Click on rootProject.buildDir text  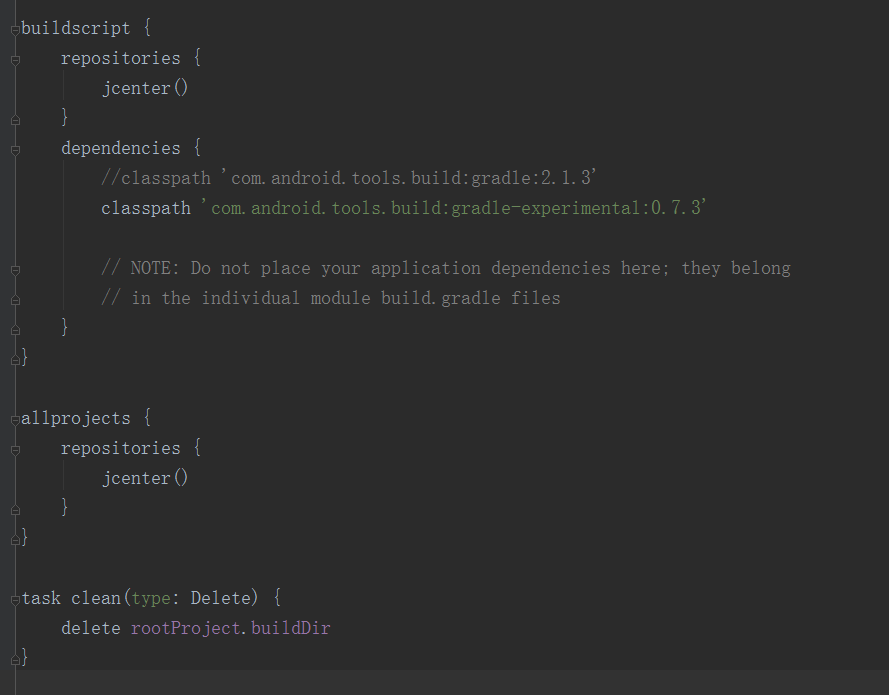[230, 628]
